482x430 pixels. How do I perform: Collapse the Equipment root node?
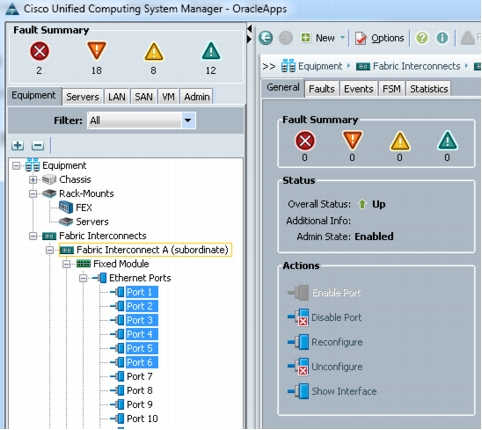(16, 166)
